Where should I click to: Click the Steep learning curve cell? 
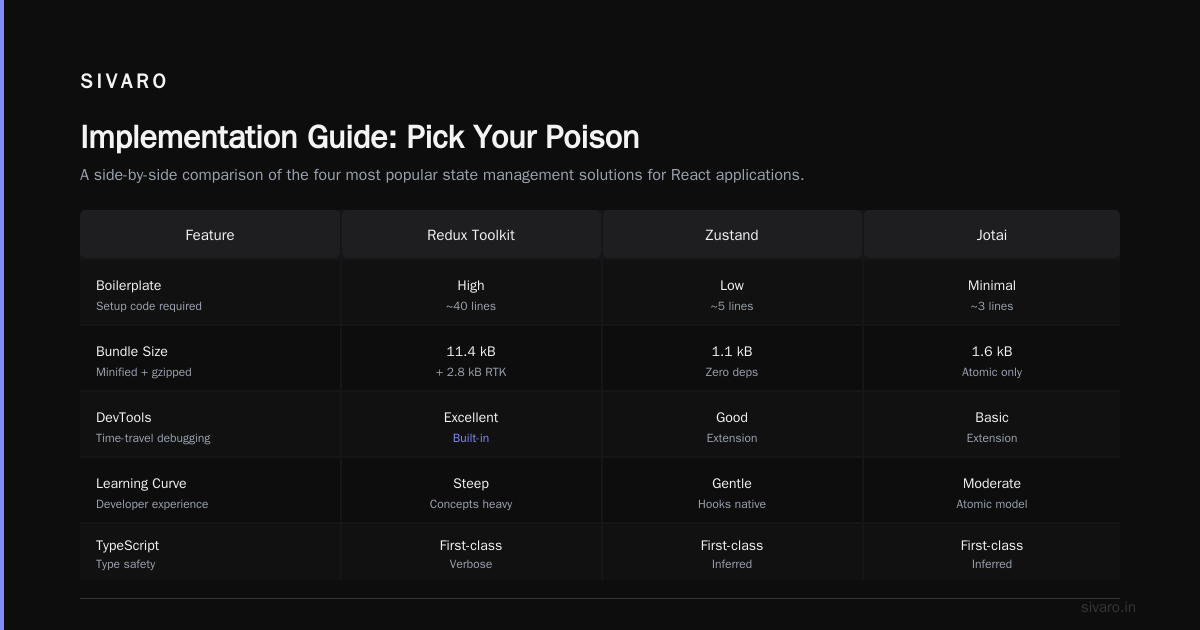click(x=471, y=492)
